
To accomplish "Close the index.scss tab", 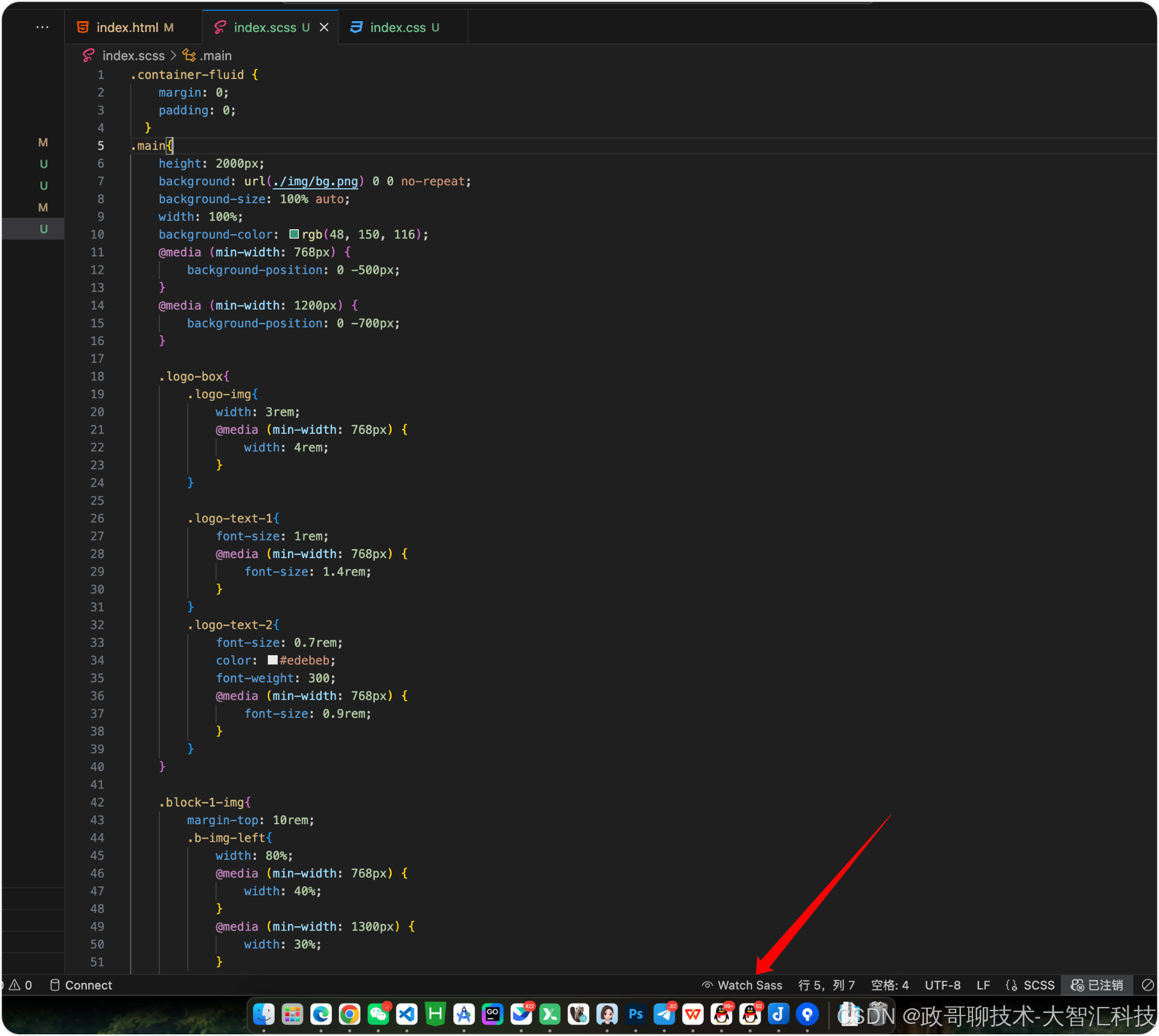I will (x=324, y=28).
